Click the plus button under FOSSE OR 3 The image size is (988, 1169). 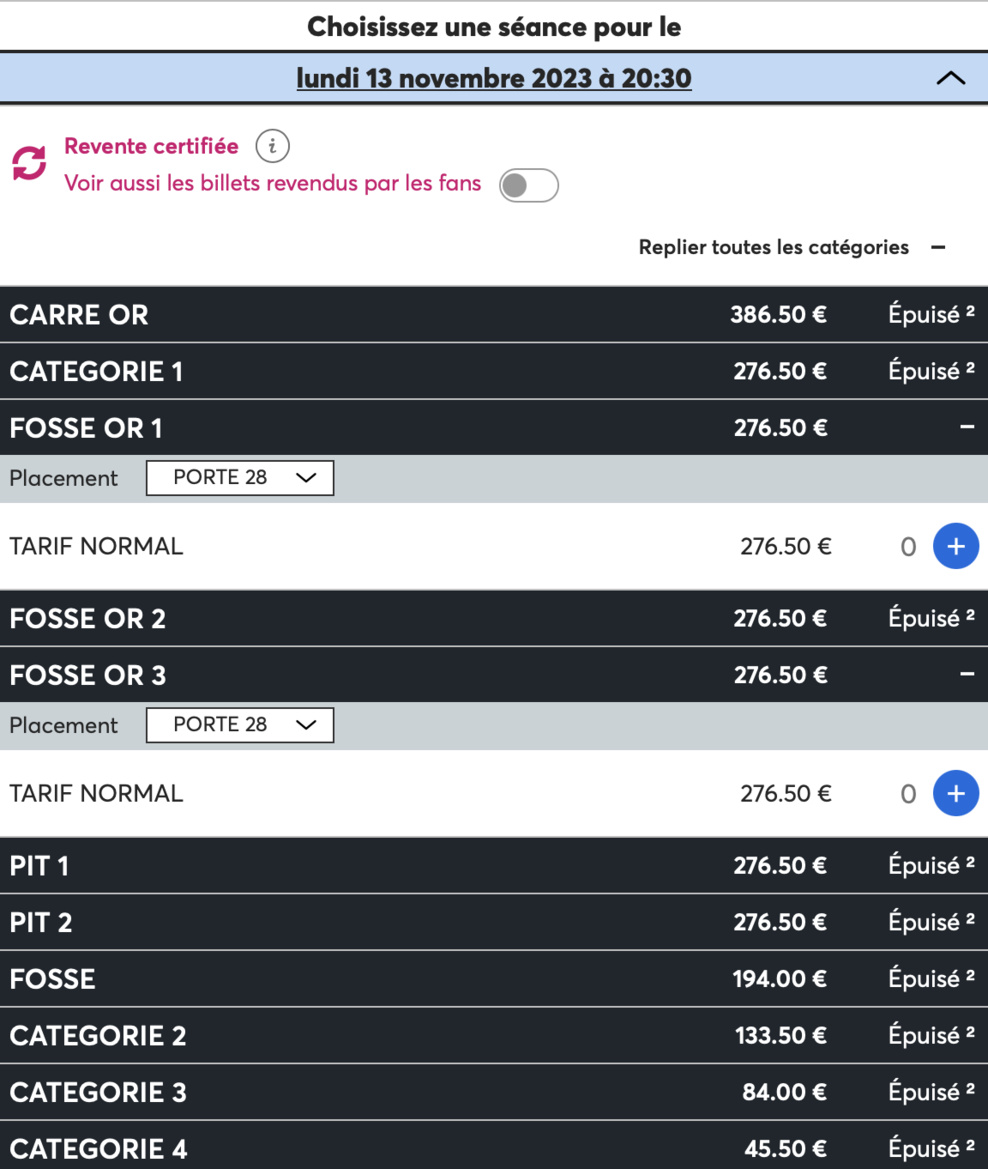[x=956, y=793]
